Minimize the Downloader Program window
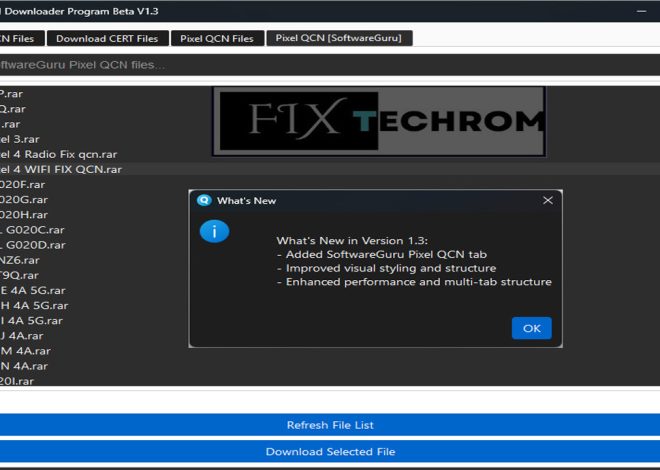Screen dimensions: 660x470 click(x=641, y=11)
